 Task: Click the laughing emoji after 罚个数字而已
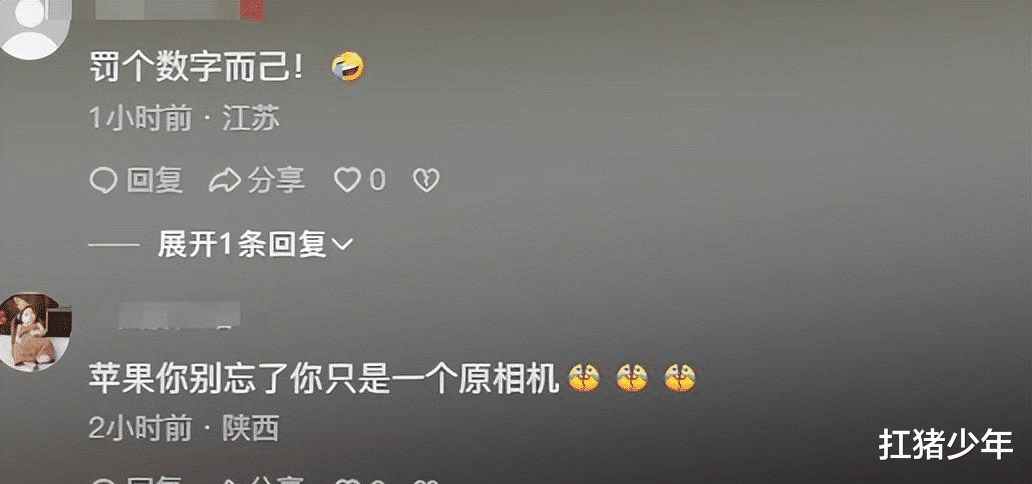pos(347,67)
